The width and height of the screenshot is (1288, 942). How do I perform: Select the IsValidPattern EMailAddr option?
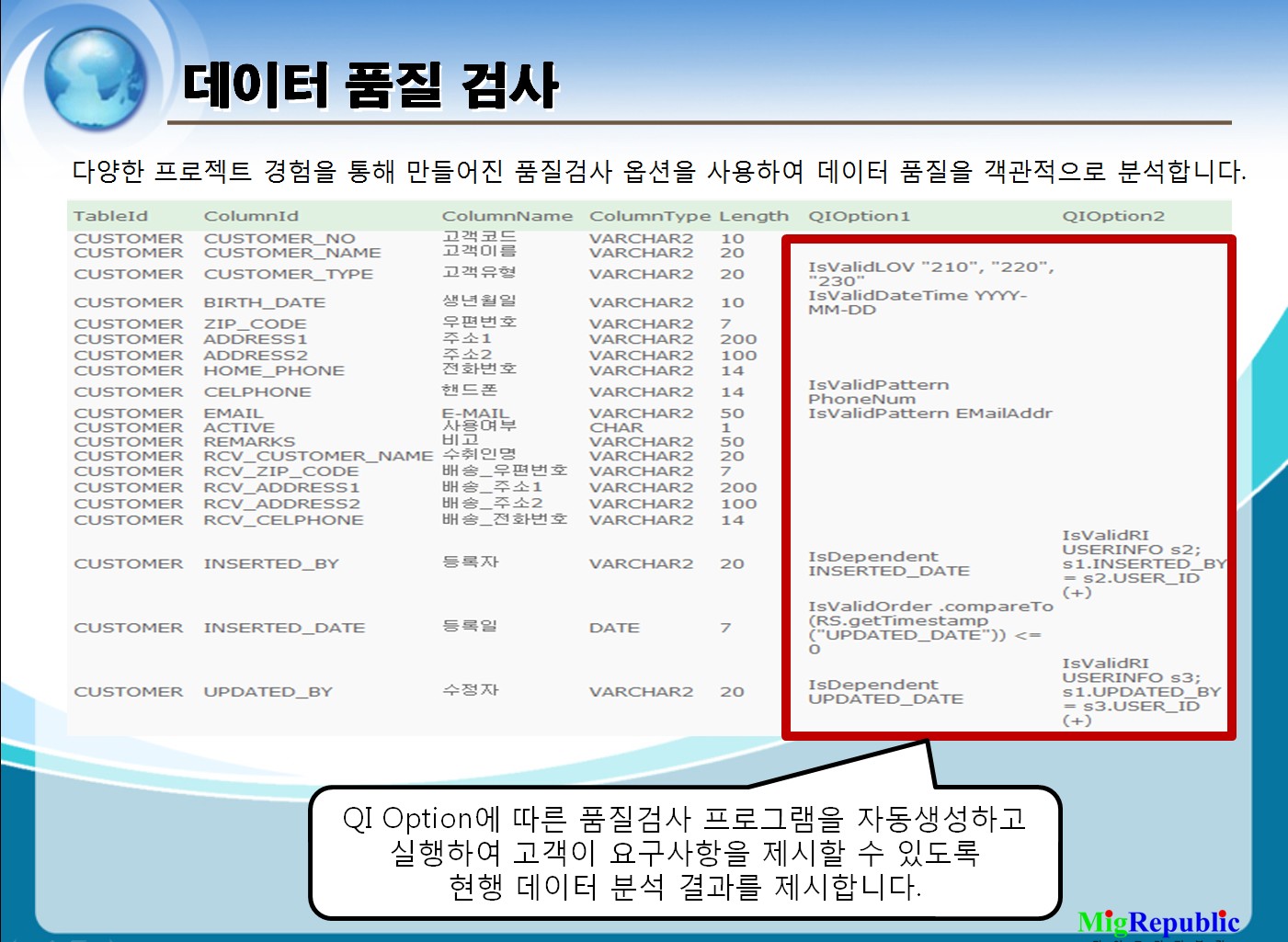click(930, 414)
